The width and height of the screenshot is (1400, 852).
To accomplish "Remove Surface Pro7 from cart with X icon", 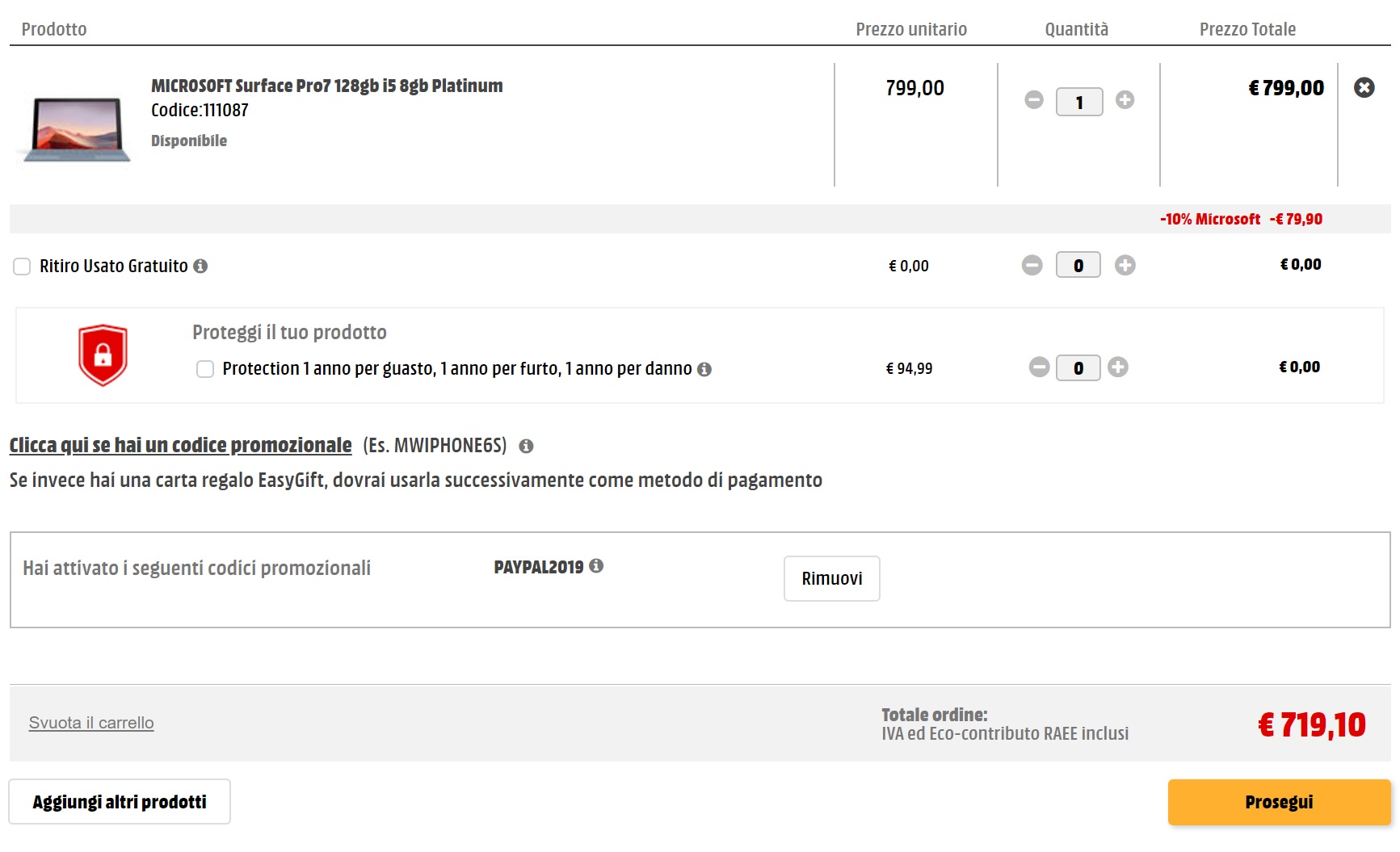I will point(1364,87).
